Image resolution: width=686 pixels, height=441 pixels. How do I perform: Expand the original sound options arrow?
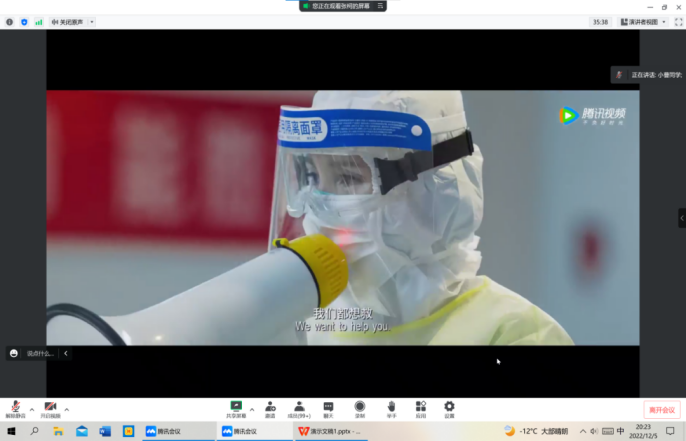pos(92,22)
